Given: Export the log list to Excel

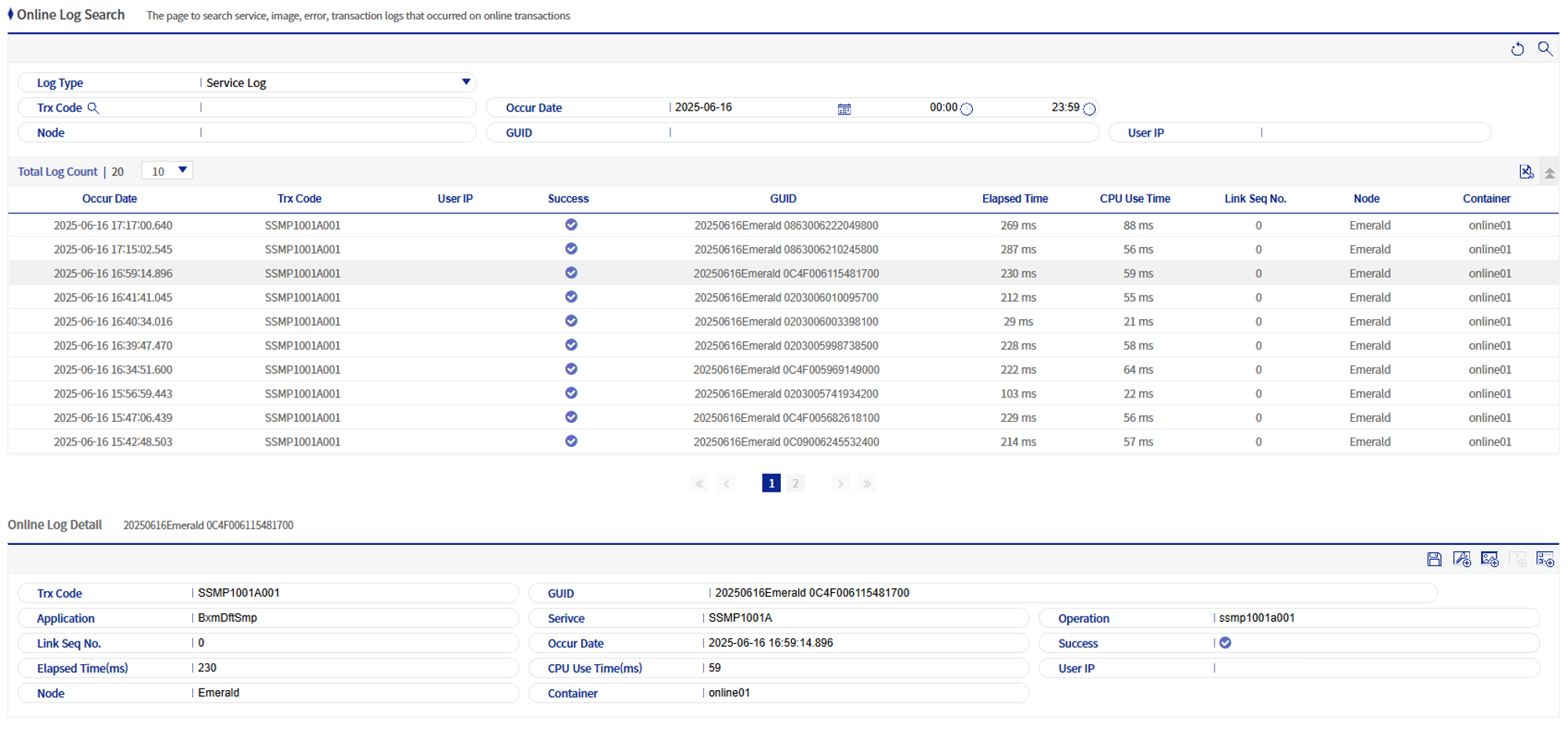Looking at the screenshot, I should point(1526,171).
